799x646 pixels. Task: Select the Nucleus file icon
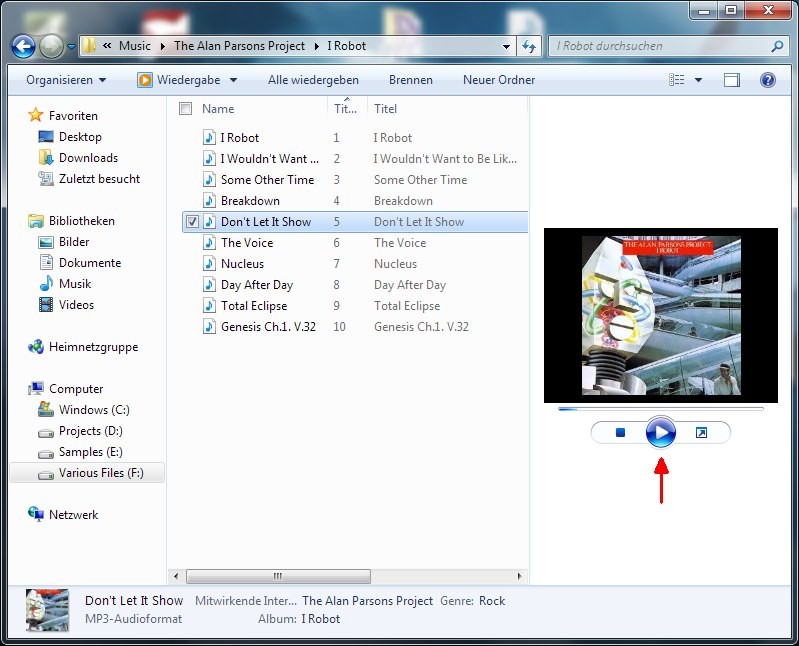pos(209,263)
